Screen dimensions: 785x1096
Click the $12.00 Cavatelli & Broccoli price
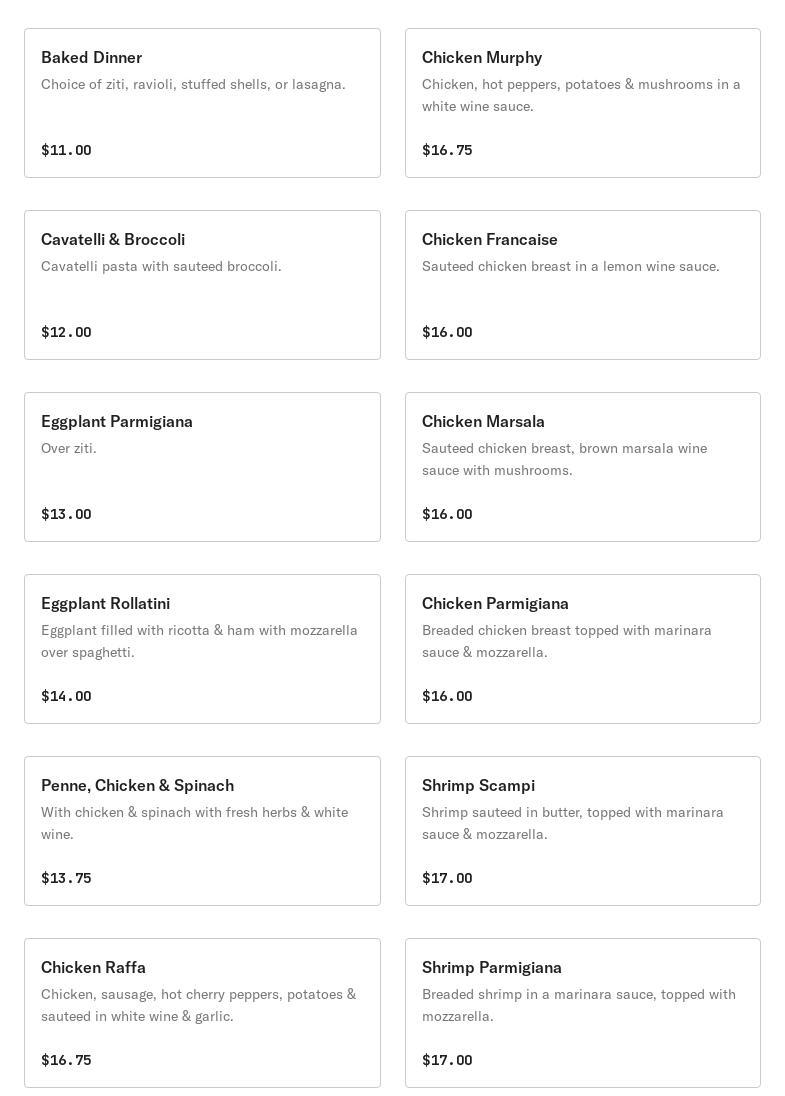[66, 332]
